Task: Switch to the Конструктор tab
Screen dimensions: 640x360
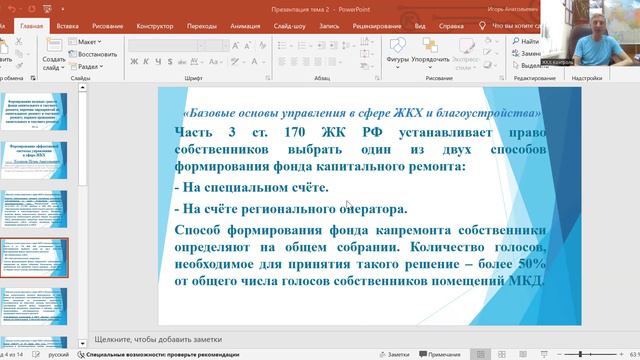Action: tap(155, 26)
